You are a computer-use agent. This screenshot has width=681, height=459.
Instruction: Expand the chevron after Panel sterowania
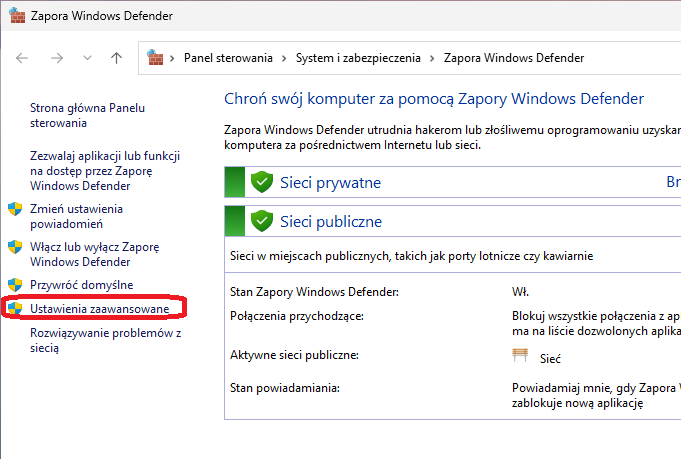[x=285, y=58]
